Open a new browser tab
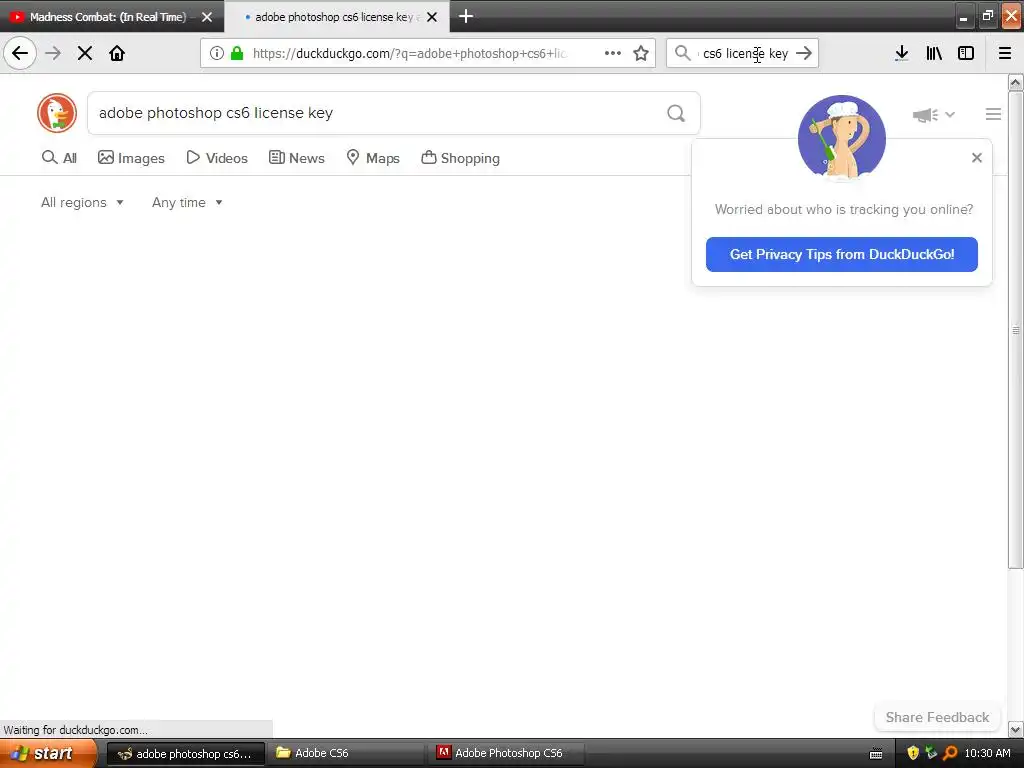The width and height of the screenshot is (1024, 768). point(466,16)
